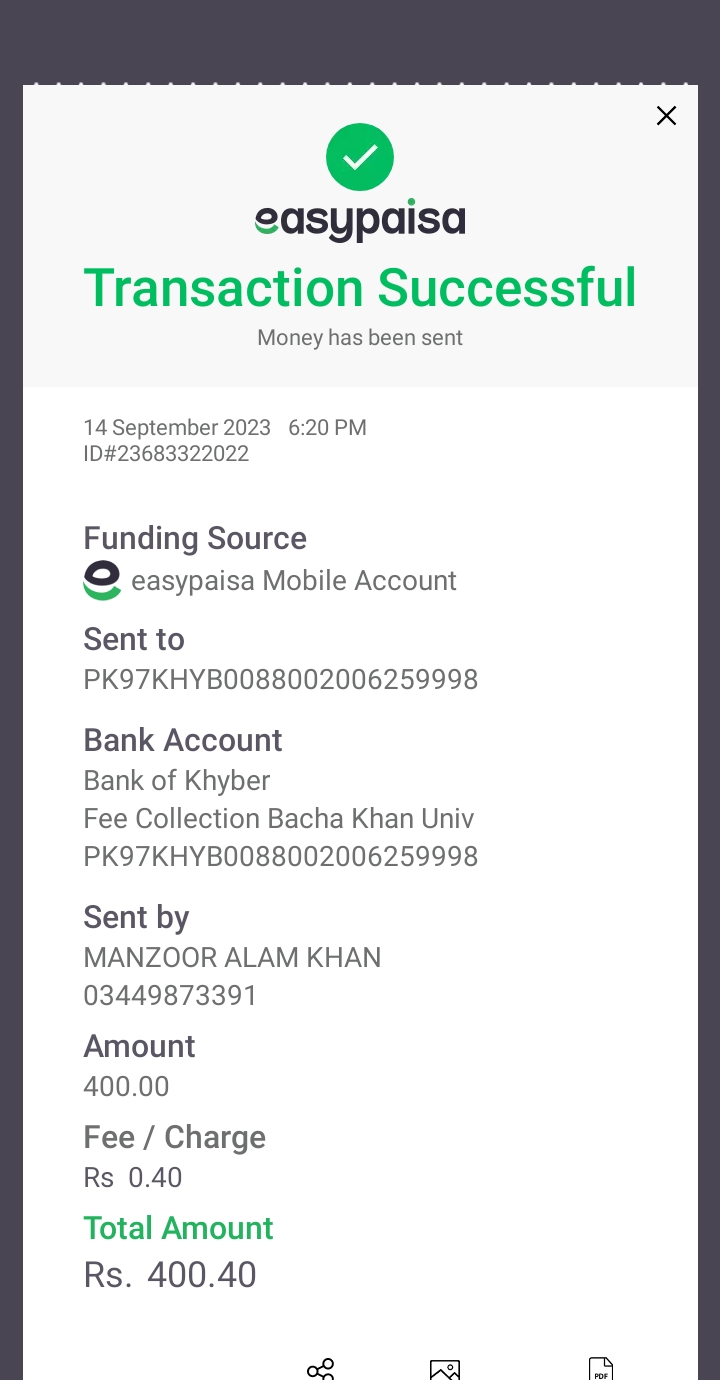Tap Bank of Khyber text
This screenshot has height=1380, width=720.
[177, 781]
